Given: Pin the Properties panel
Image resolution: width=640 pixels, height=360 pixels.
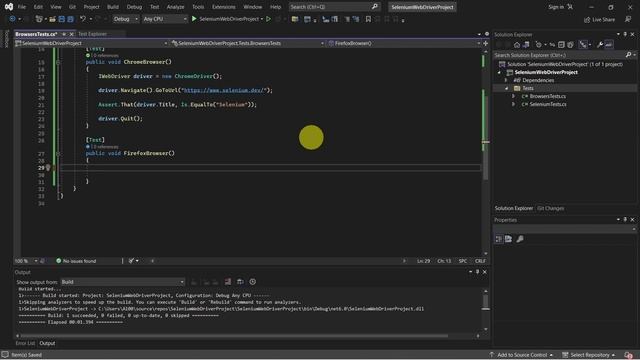Looking at the screenshot, I should click(625, 220).
